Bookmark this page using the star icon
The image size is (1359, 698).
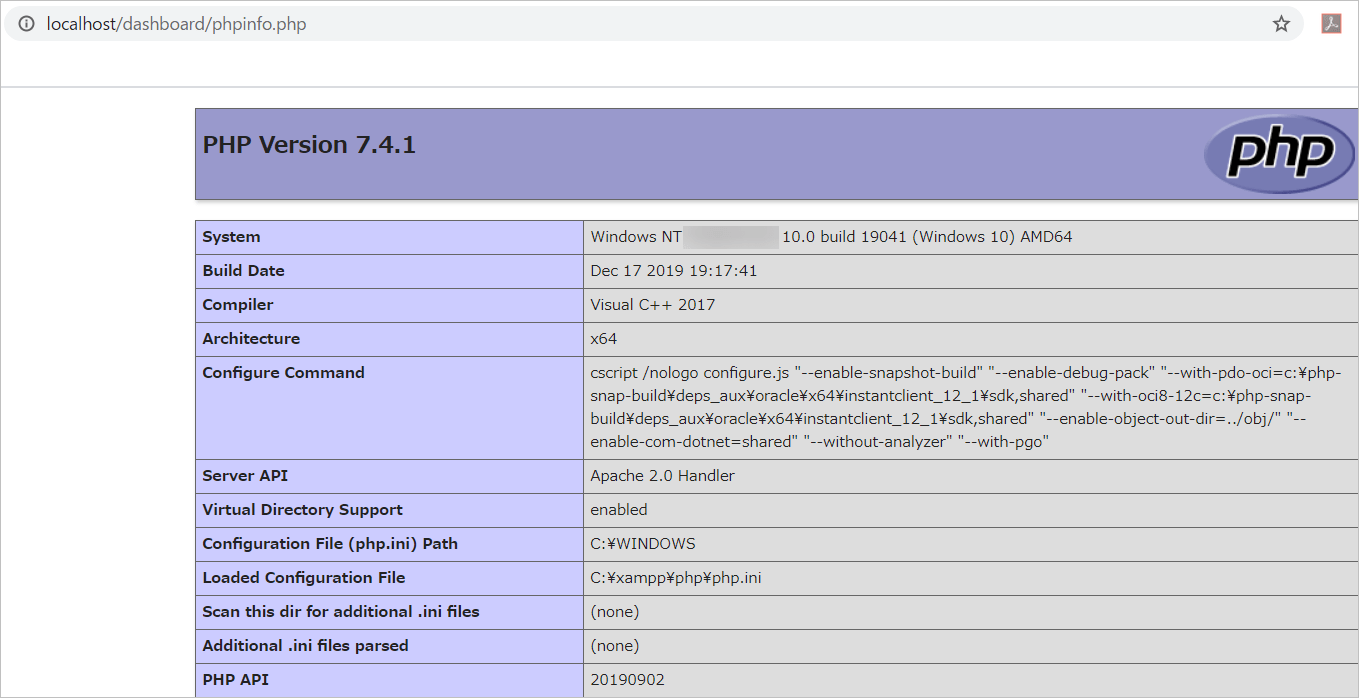(x=1281, y=23)
